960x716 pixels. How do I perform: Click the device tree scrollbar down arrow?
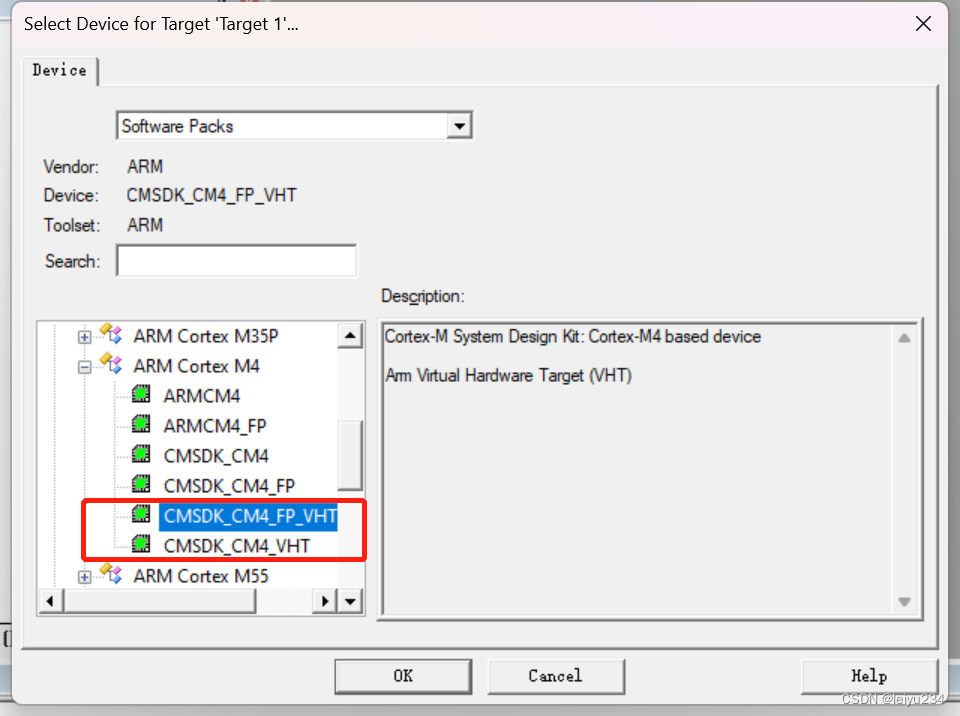(x=351, y=601)
